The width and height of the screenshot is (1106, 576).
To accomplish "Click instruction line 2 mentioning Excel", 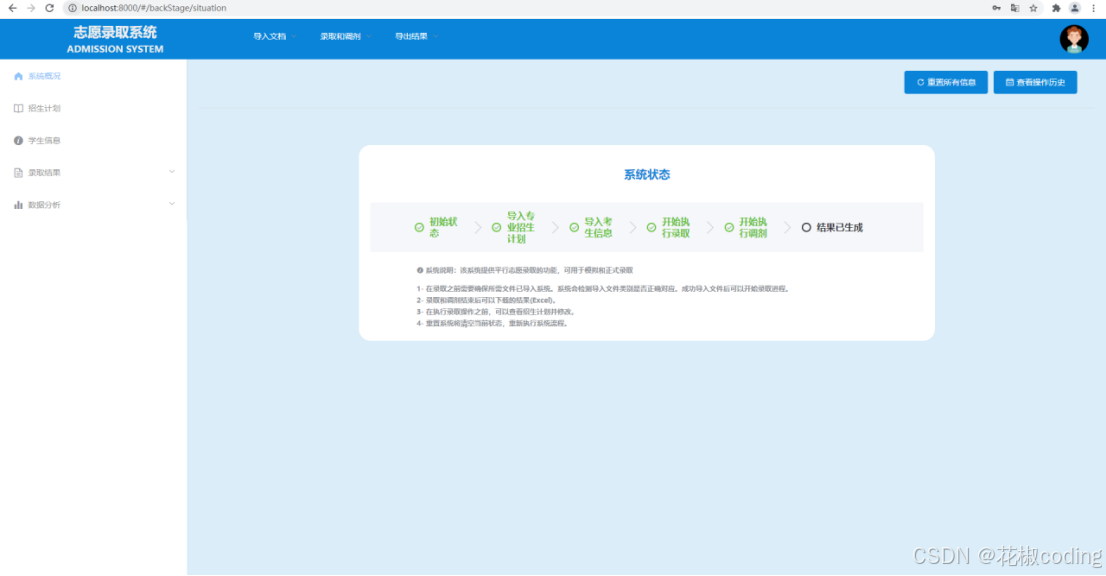I will (487, 300).
